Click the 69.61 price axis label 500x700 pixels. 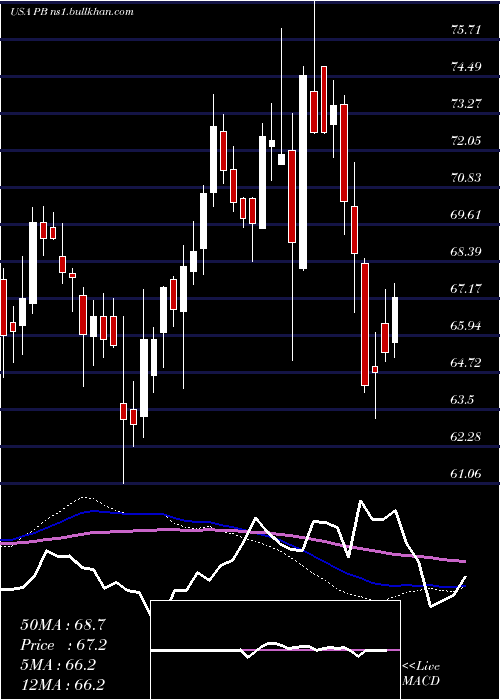(467, 215)
